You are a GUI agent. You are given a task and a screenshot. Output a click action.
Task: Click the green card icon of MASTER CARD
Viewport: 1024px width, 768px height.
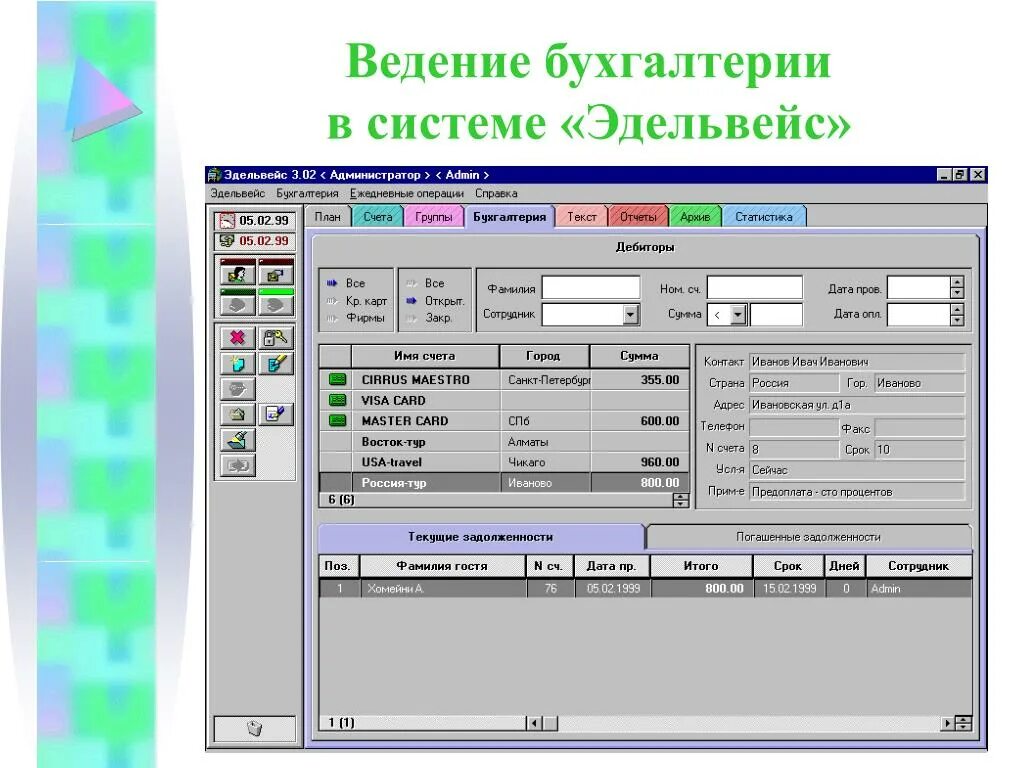337,421
